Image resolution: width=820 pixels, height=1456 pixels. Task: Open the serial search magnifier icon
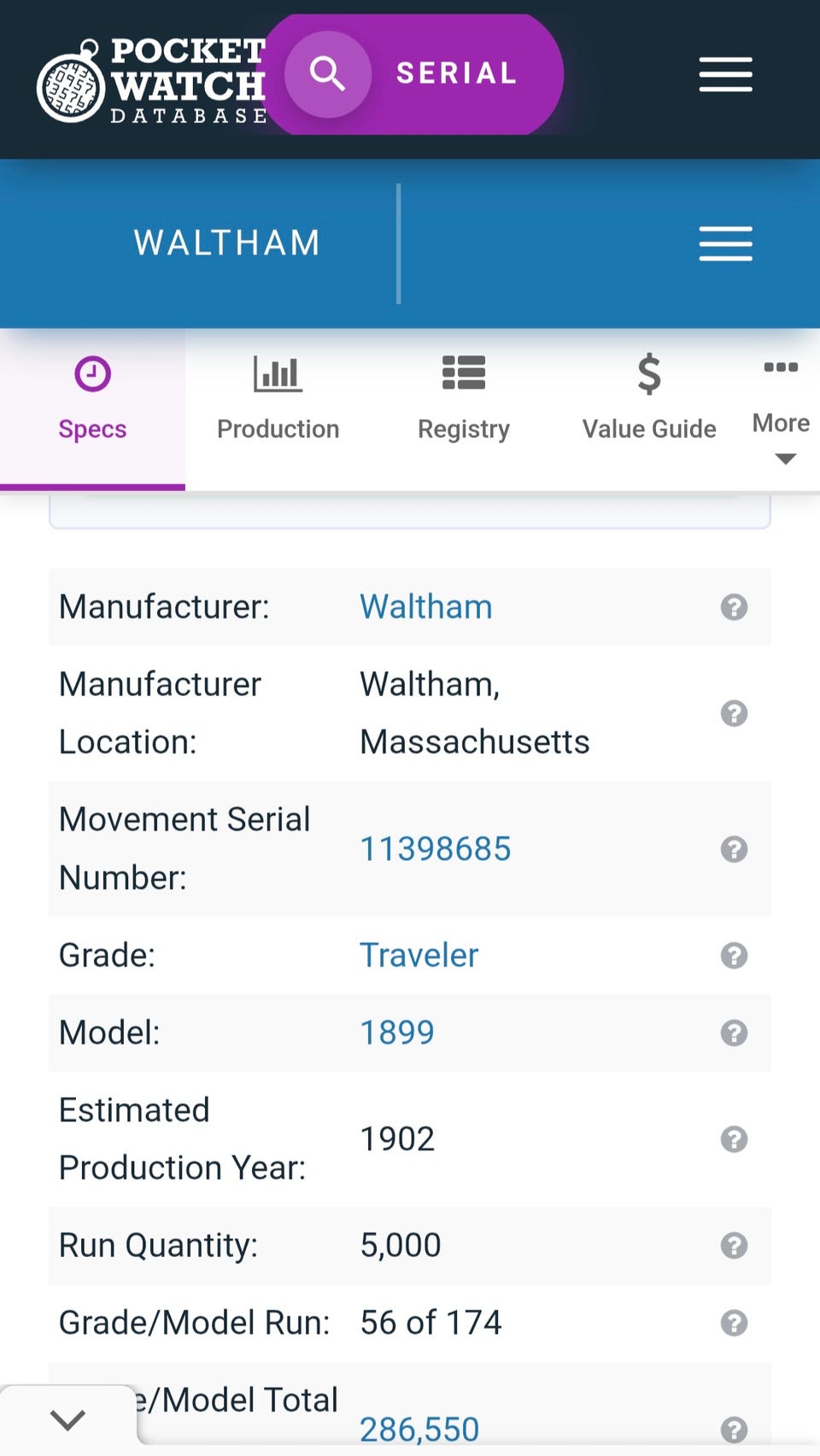(x=328, y=74)
